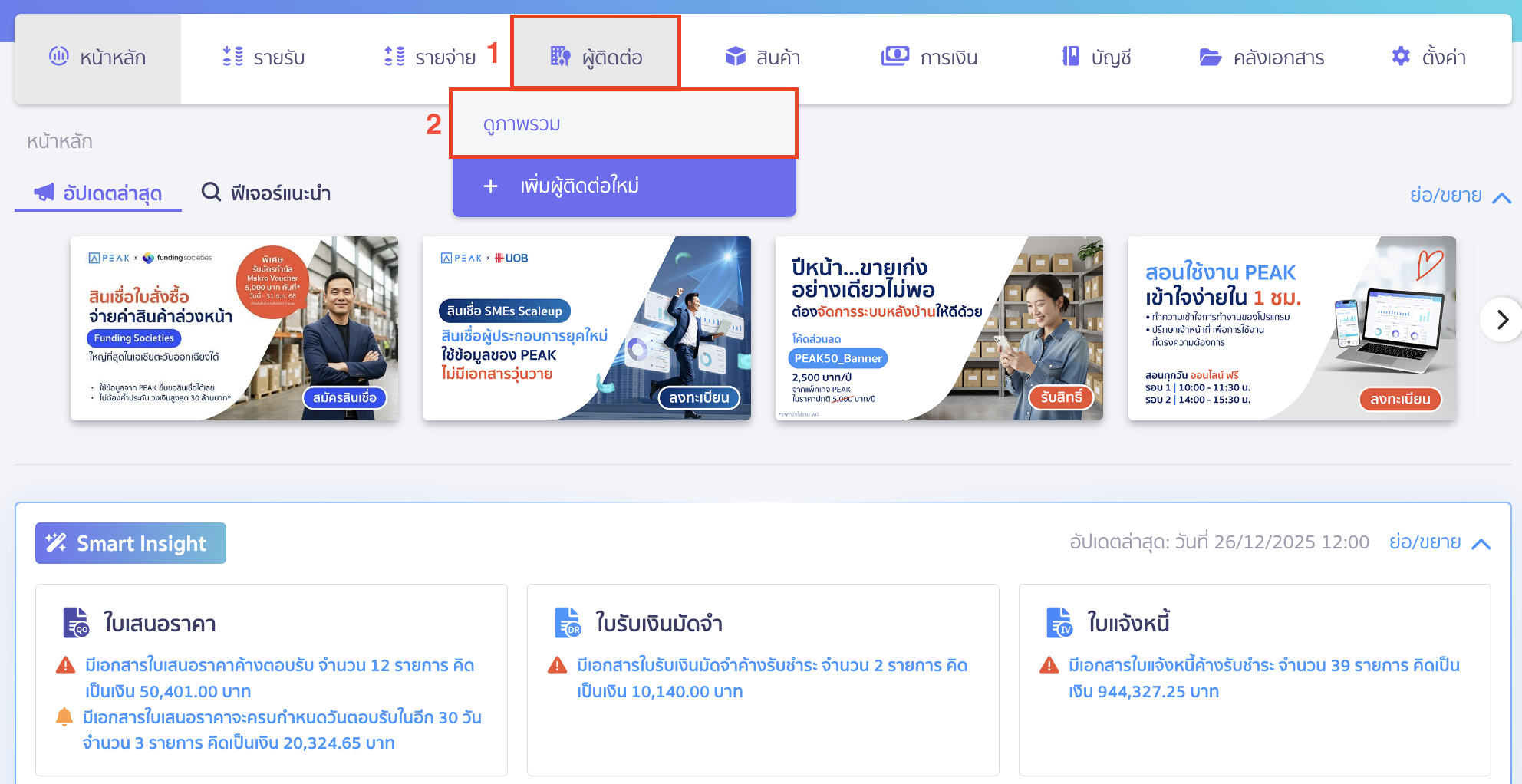Open settings via the ตั้งค่า gear icon
Viewport: 1522px width, 784px height.
click(1401, 56)
